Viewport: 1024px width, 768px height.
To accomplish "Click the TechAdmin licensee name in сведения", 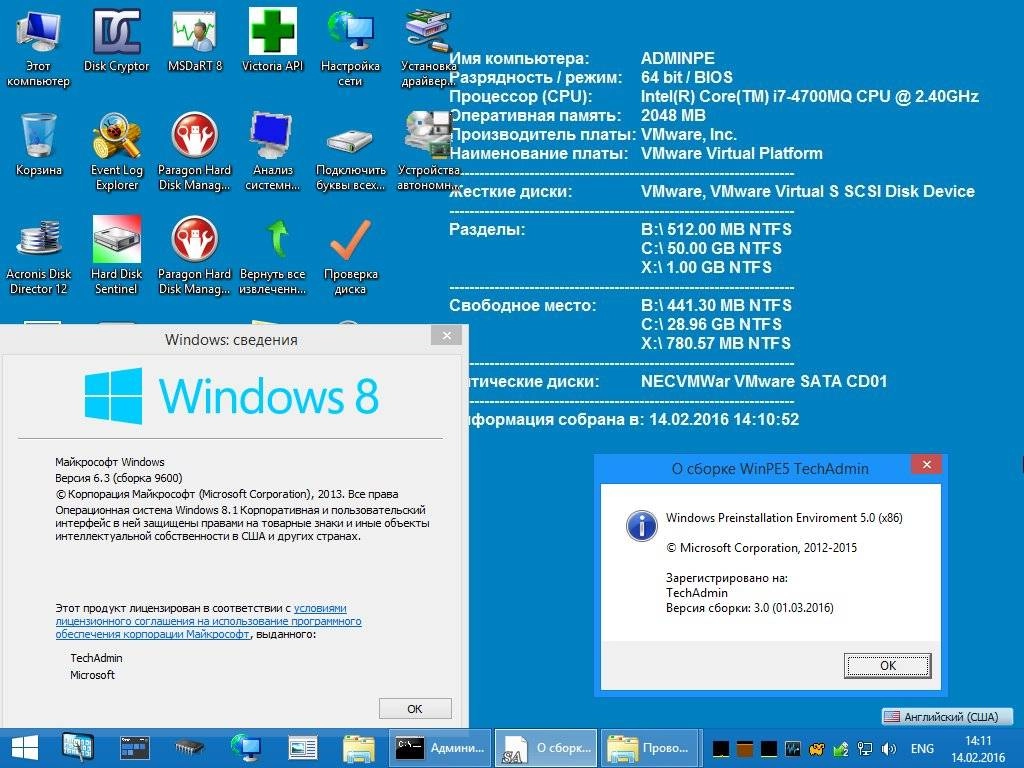I will pos(96,658).
